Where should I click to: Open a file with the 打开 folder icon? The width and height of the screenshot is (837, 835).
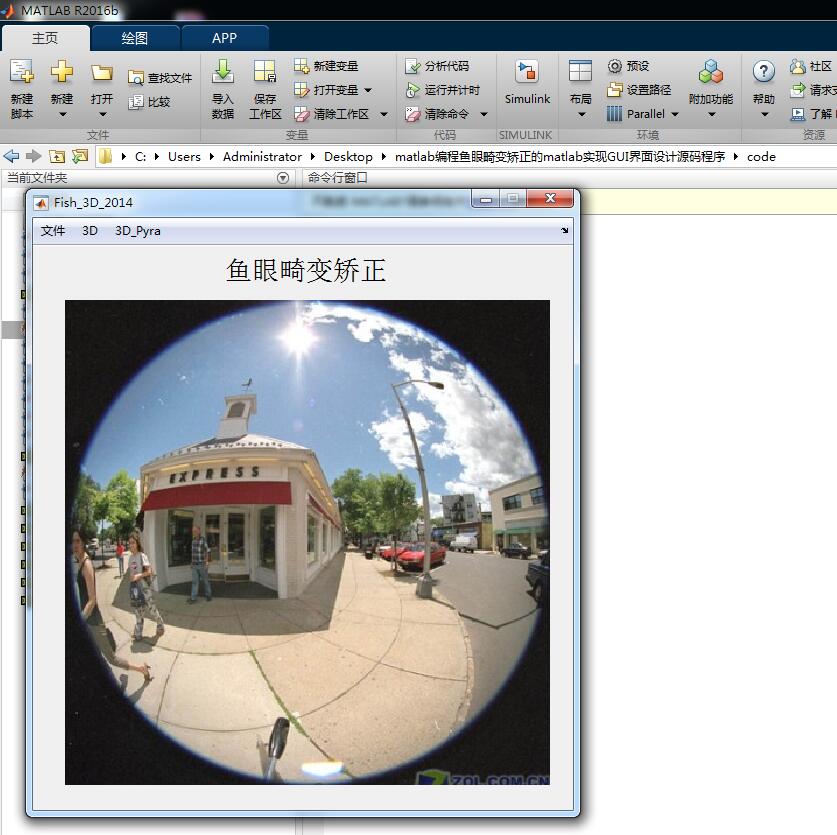pos(101,73)
